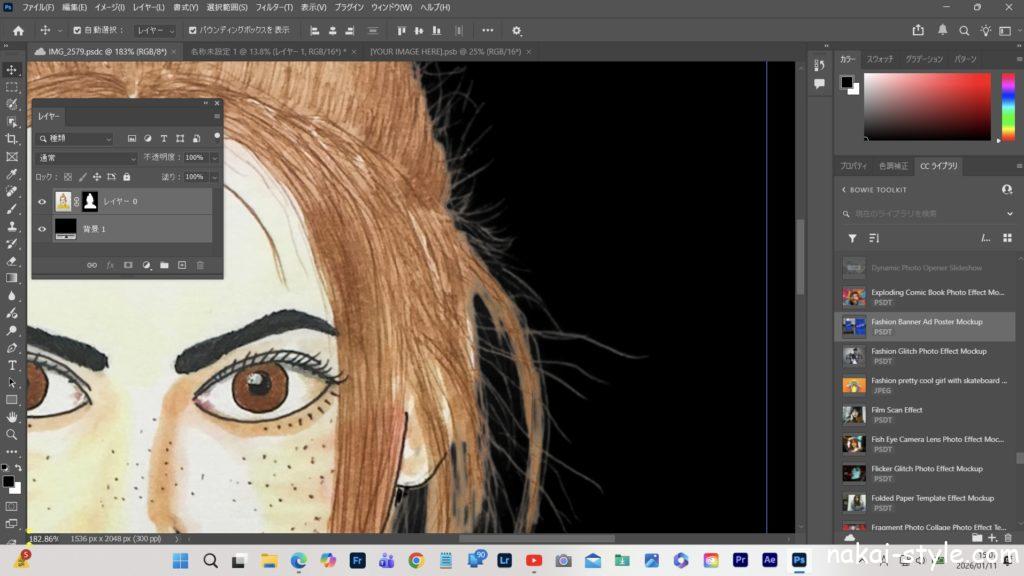Toggle the 自動選択 checkbox
Viewport: 1024px width, 576px height.
coord(77,30)
